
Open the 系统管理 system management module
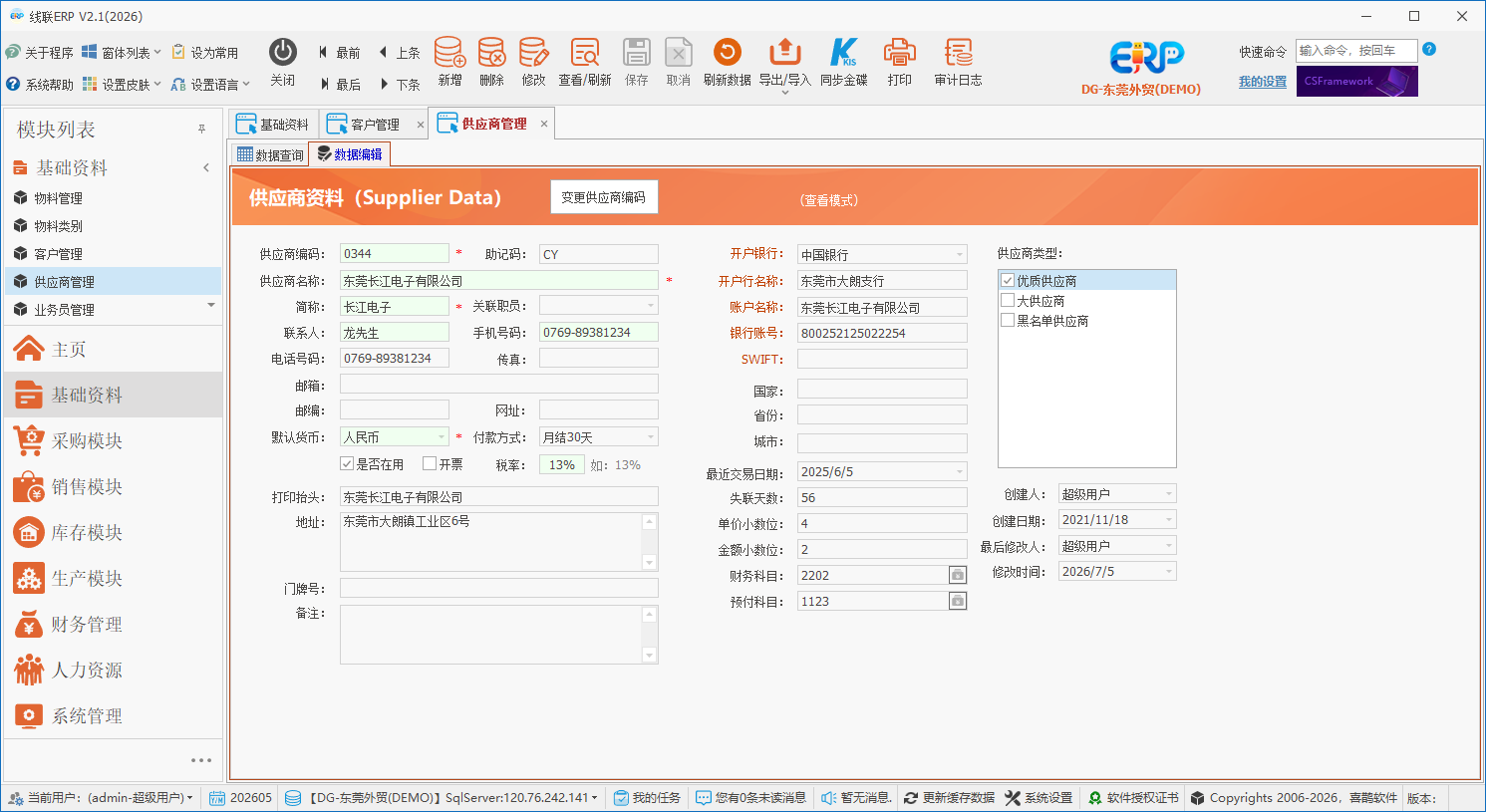[113, 715]
